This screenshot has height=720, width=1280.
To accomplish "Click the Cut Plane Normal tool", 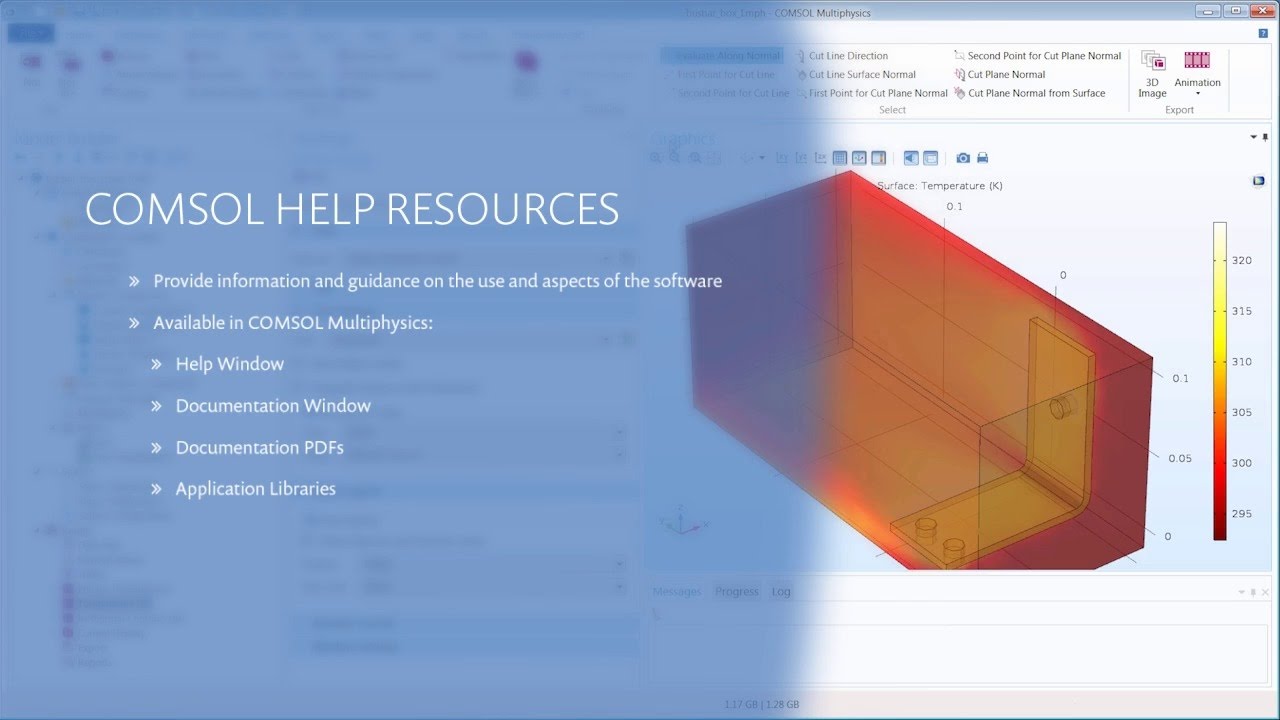I will [999, 74].
